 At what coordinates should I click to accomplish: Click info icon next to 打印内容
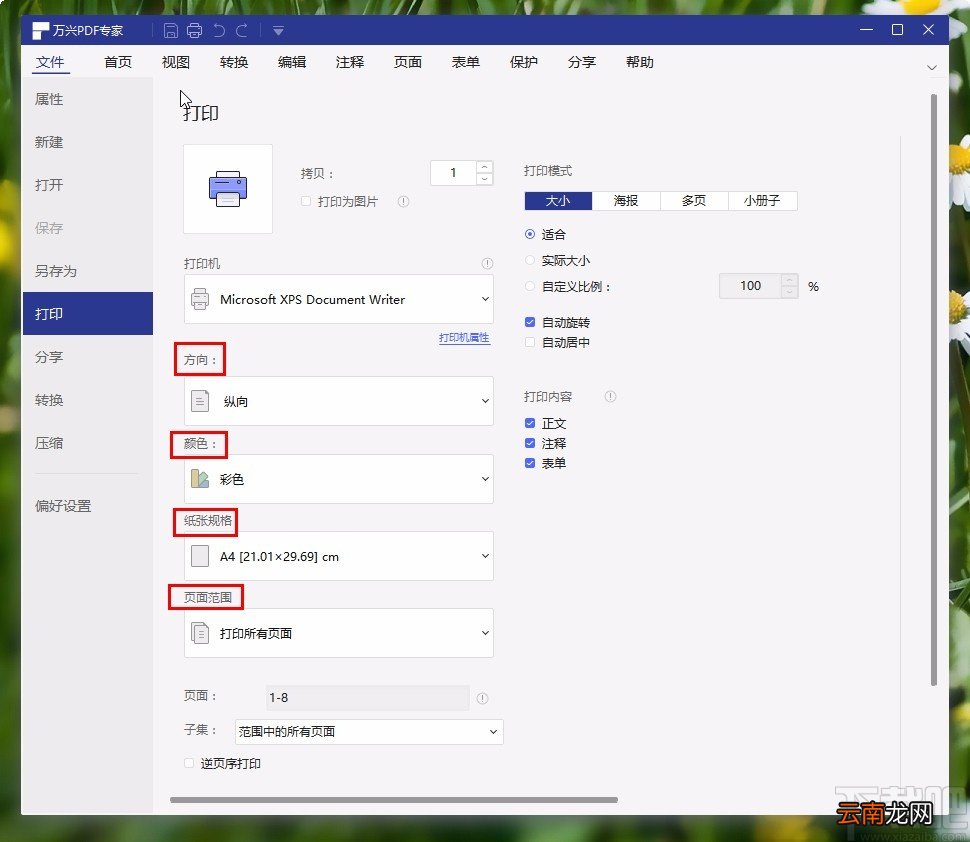pyautogui.click(x=610, y=397)
